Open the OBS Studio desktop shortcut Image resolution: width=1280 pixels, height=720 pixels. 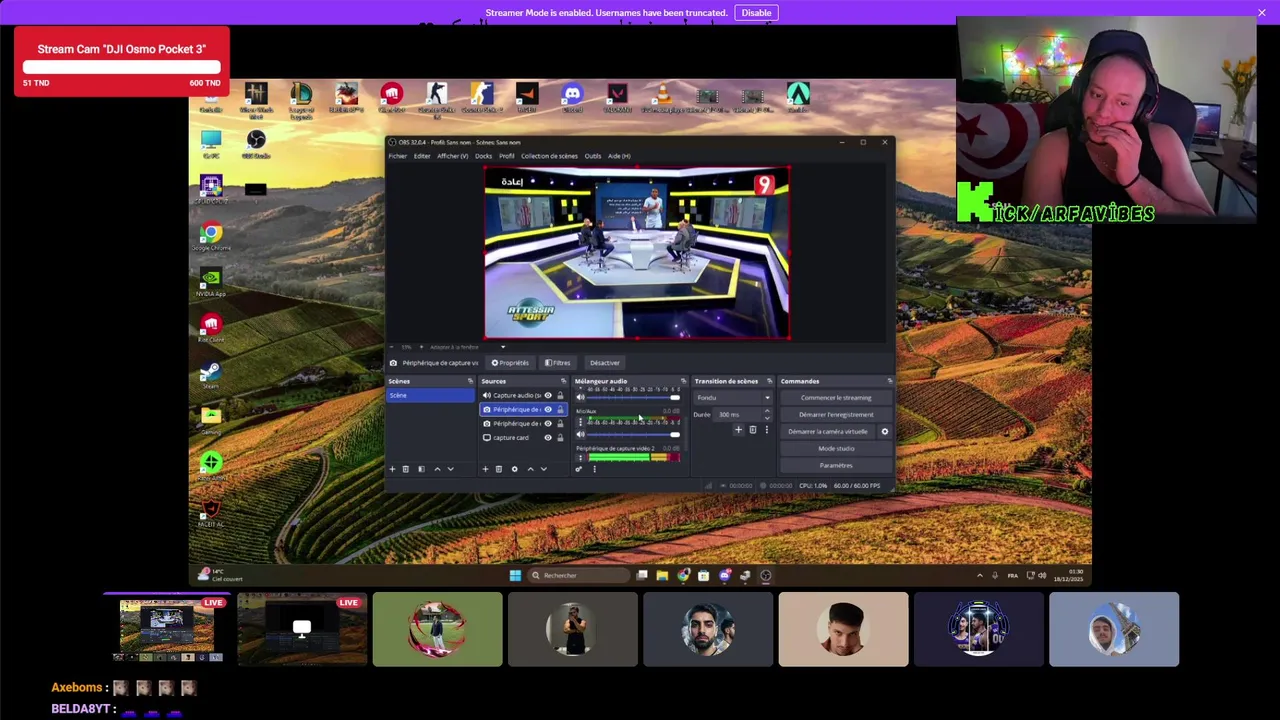pyautogui.click(x=256, y=143)
